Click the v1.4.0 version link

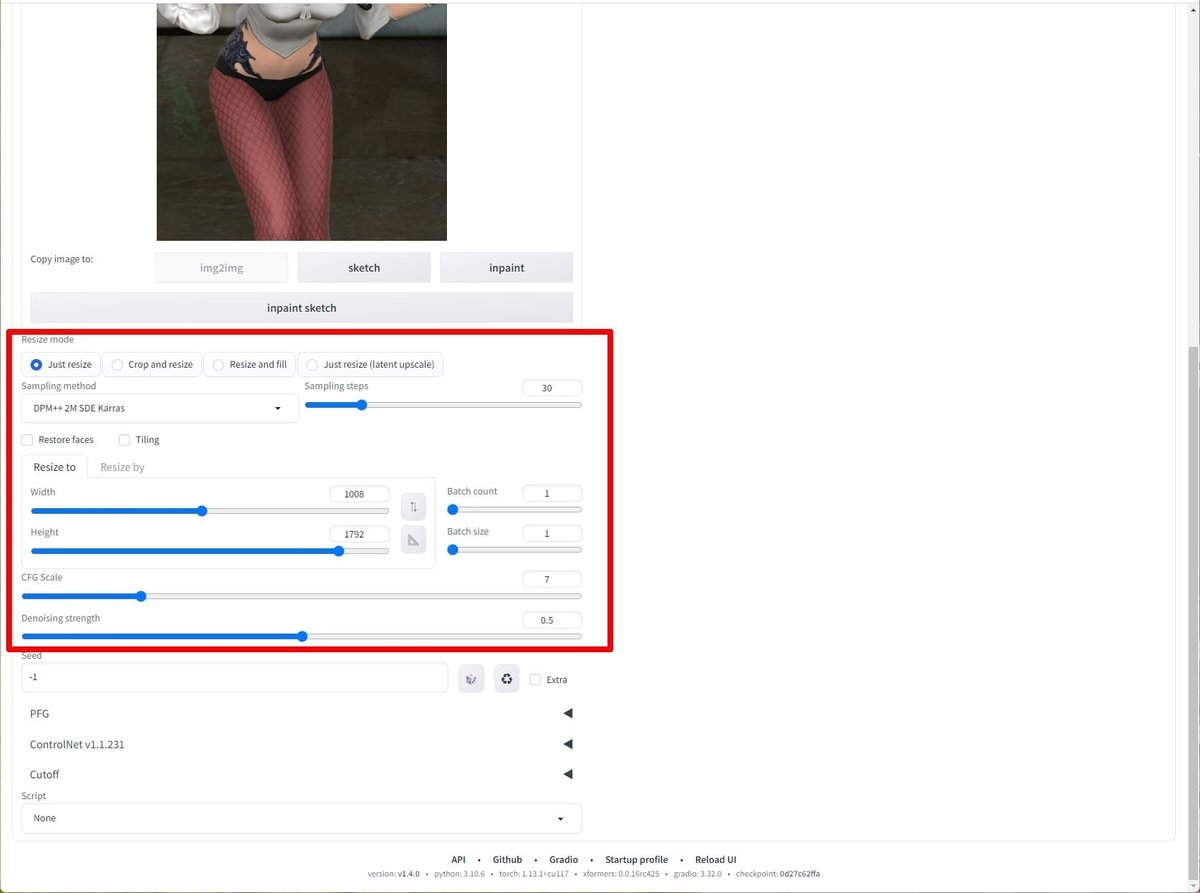click(x=408, y=874)
